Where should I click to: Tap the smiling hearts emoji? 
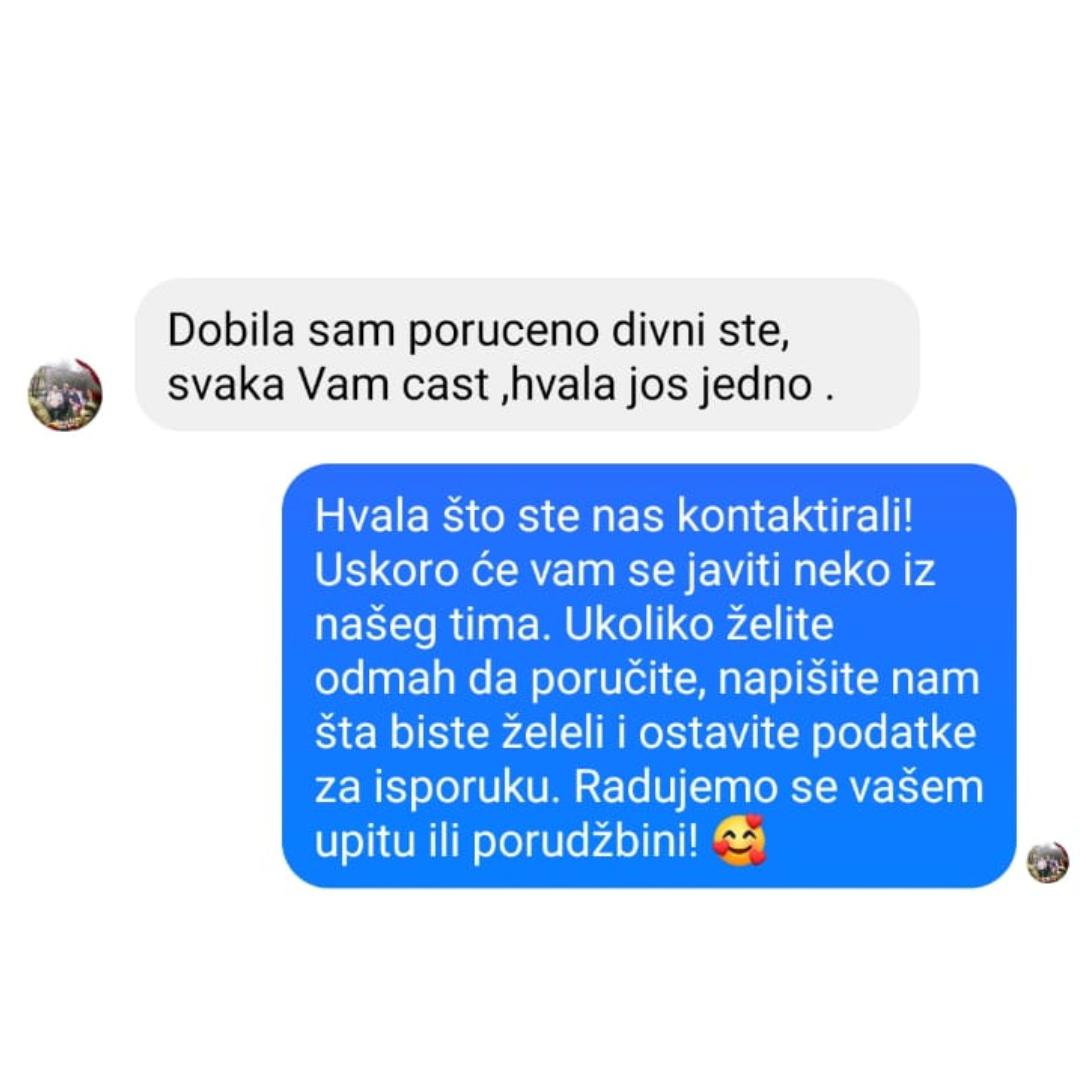pyautogui.click(x=739, y=840)
